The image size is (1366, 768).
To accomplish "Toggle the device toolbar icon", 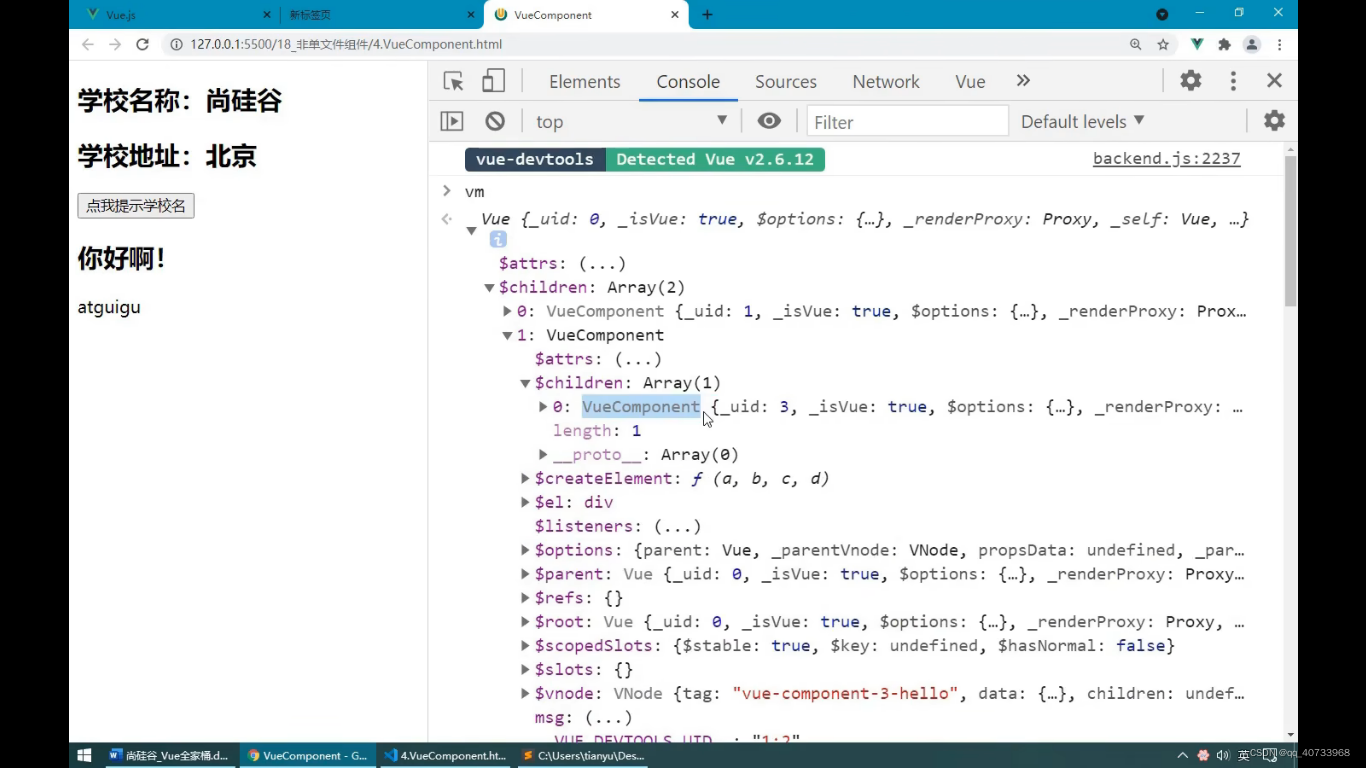I will pyautogui.click(x=493, y=81).
